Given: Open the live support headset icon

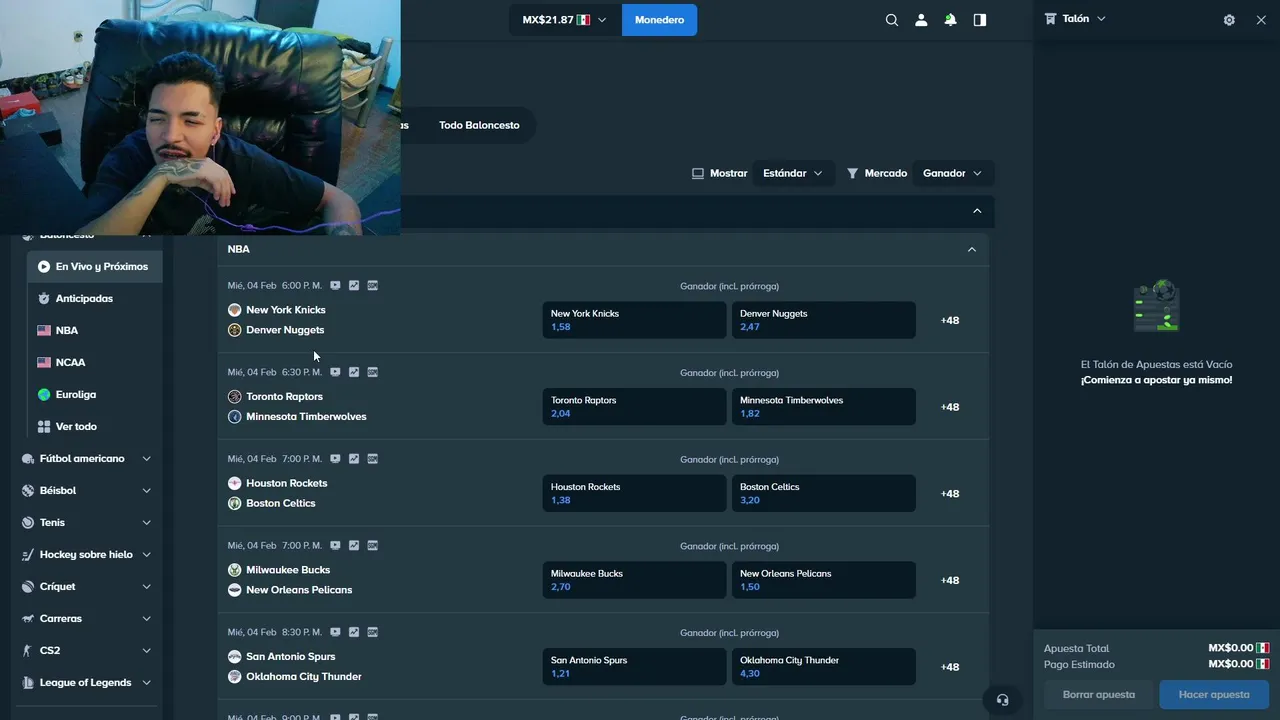Looking at the screenshot, I should point(1003,700).
